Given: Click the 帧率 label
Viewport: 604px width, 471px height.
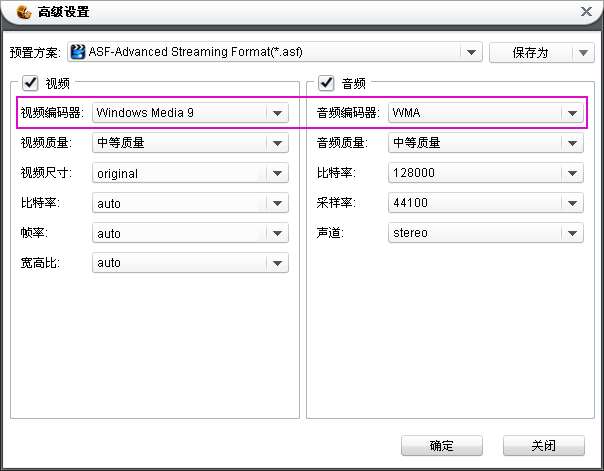Looking at the screenshot, I should click(x=34, y=233).
